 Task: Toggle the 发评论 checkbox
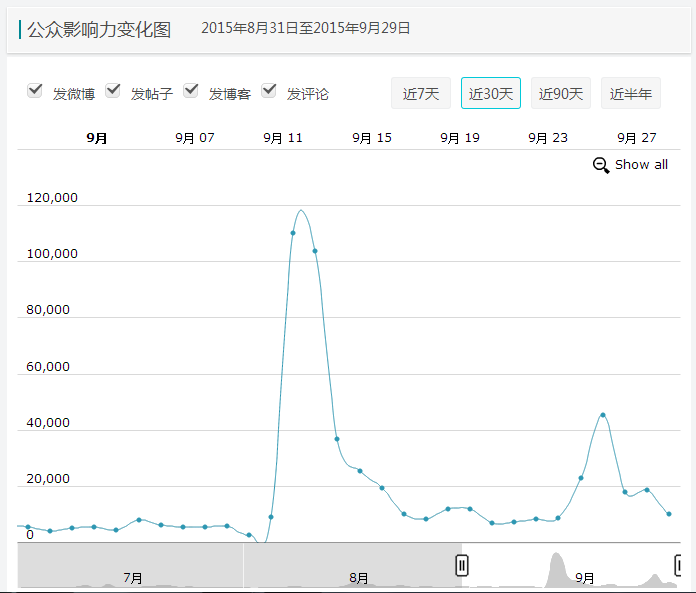coord(269,91)
